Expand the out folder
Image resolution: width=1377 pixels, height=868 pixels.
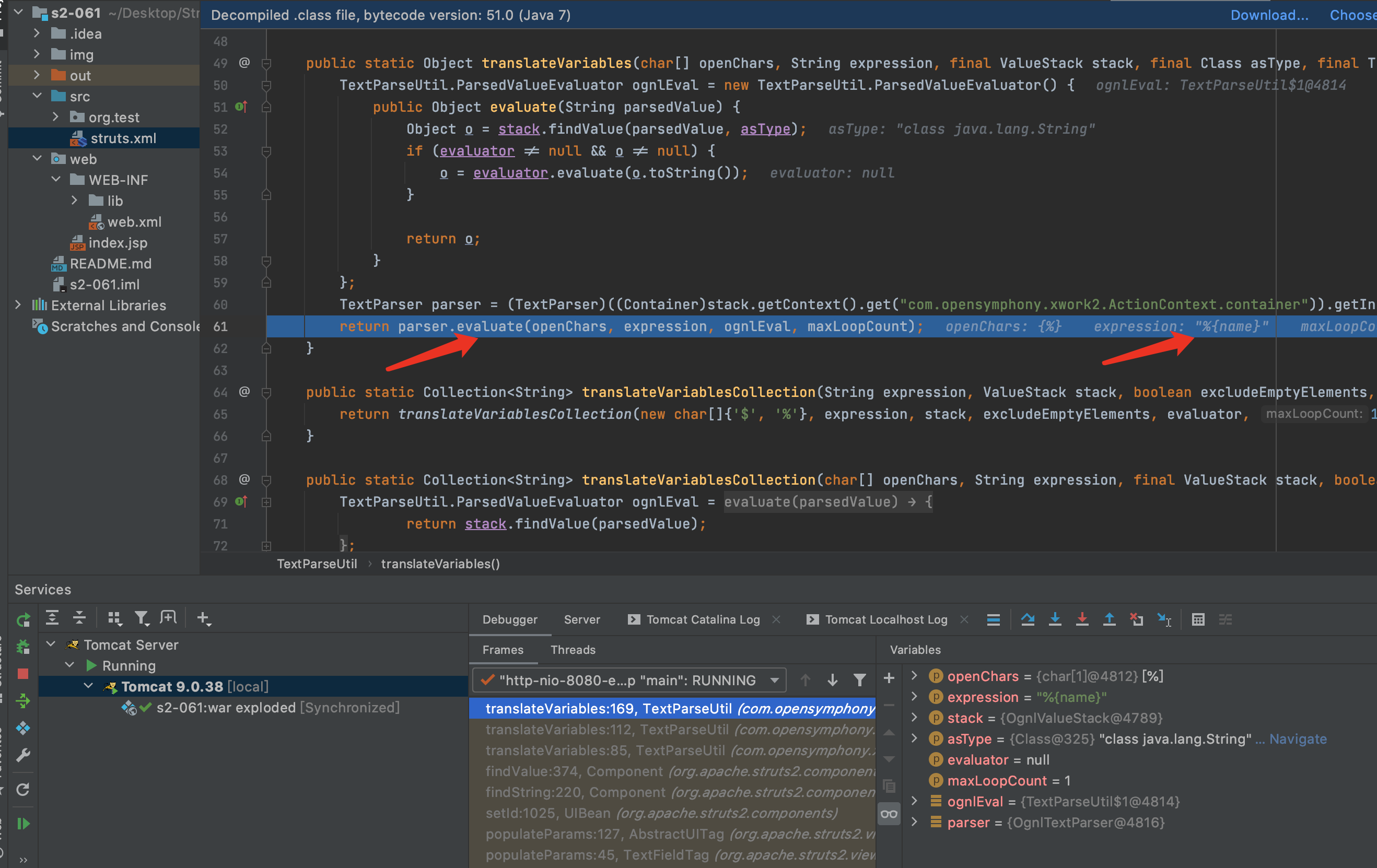point(37,75)
